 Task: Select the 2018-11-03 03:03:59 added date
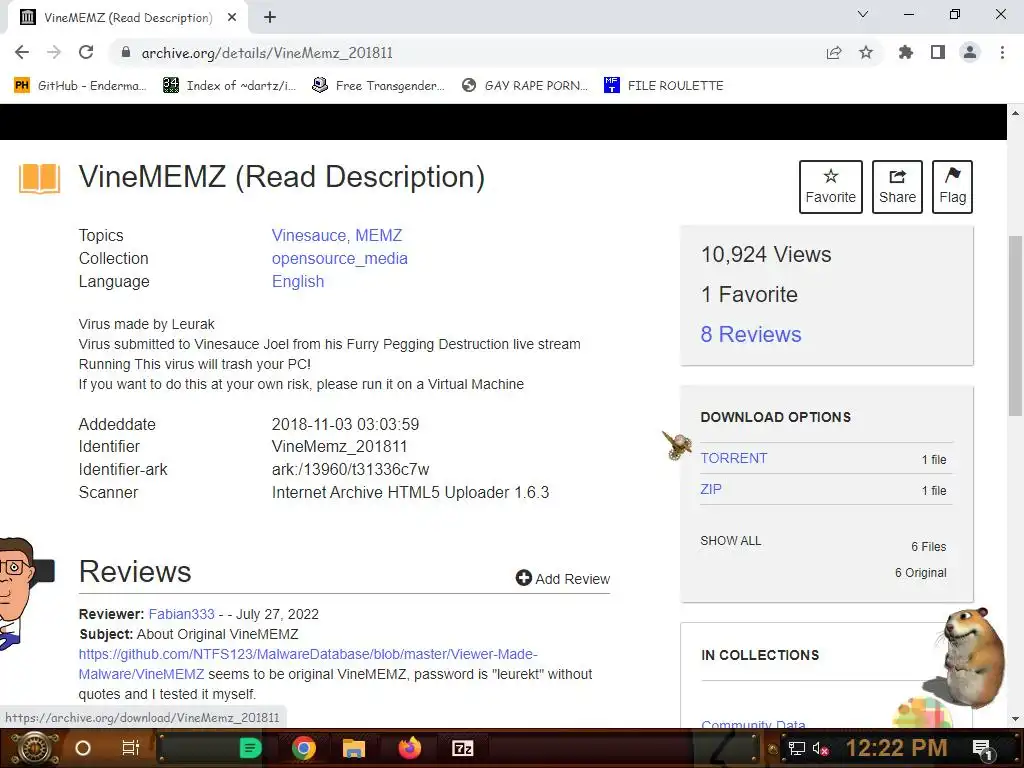pyautogui.click(x=345, y=424)
